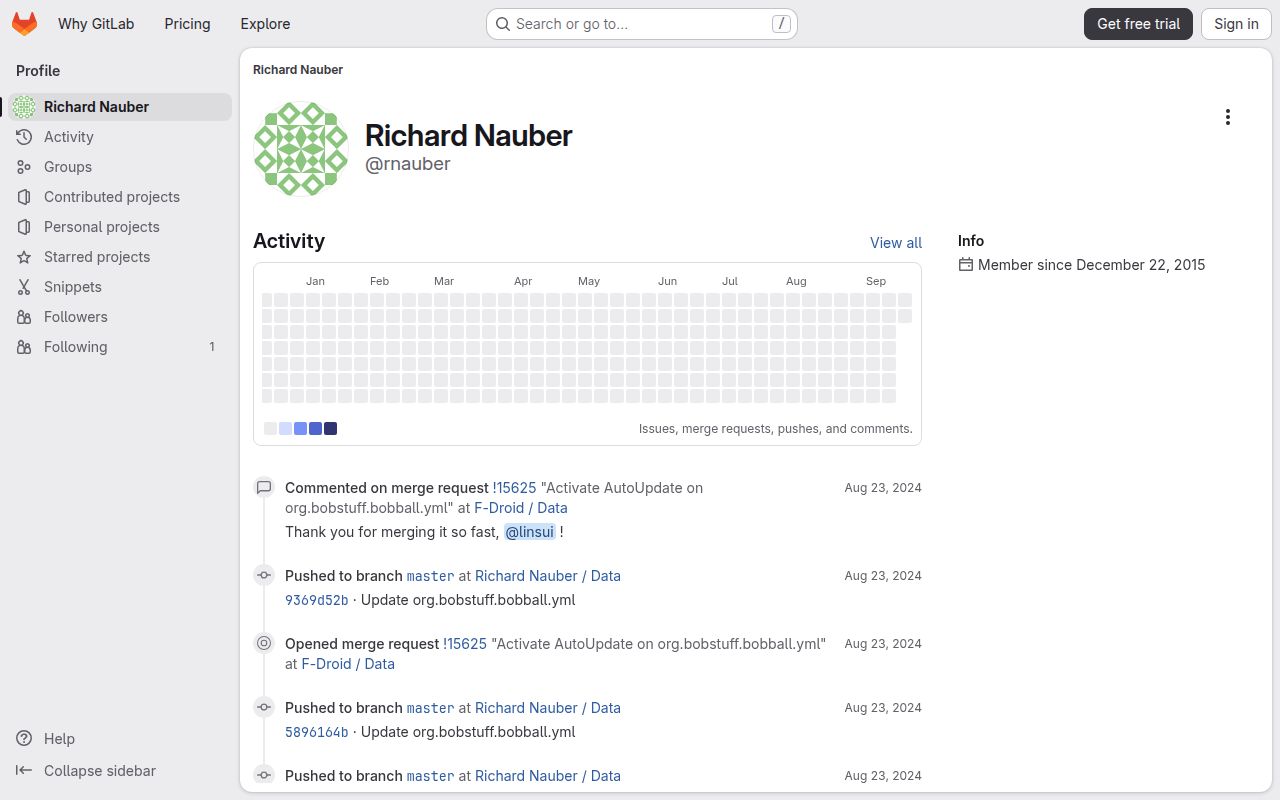Click the lightest contribution legend swatch

pyautogui.click(x=270, y=429)
